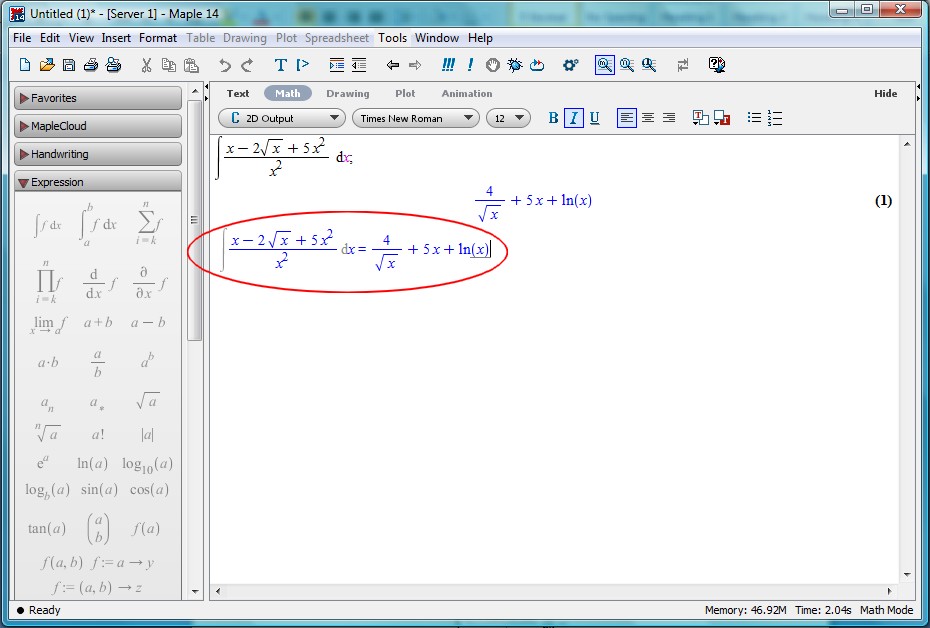Screen dimensions: 930x628
Task: Toggle Italic formatting
Action: point(574,118)
